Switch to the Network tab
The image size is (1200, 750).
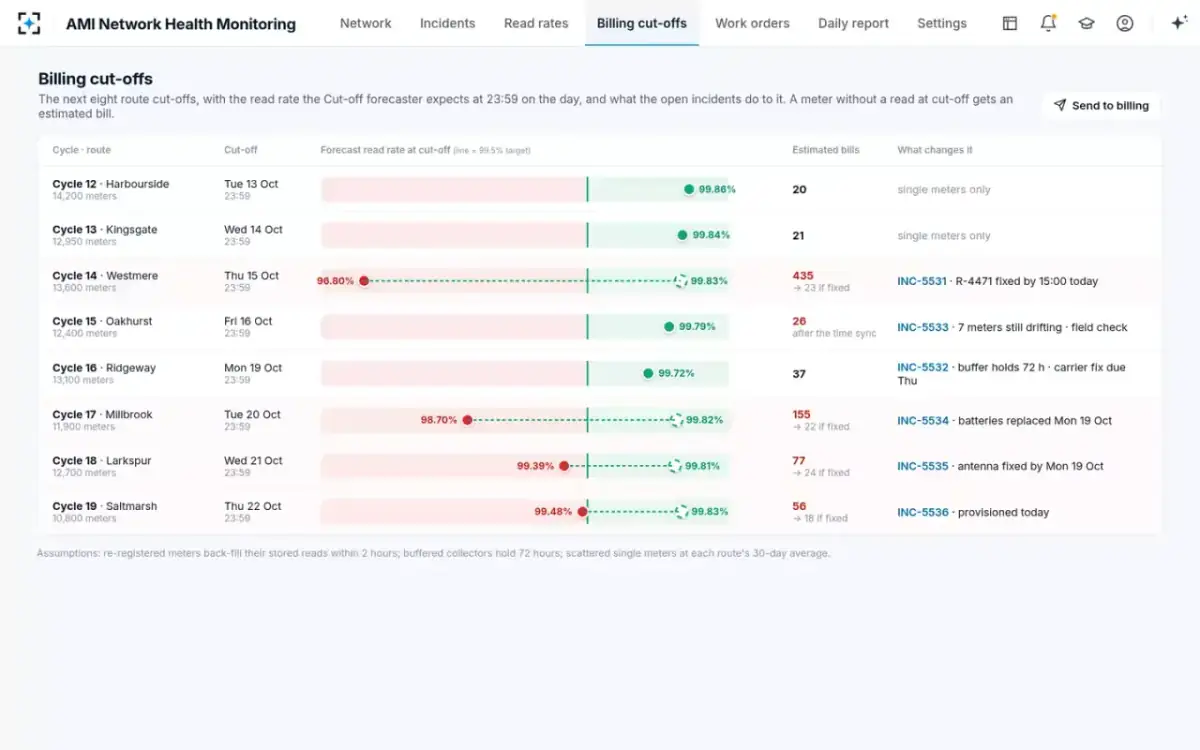[366, 23]
